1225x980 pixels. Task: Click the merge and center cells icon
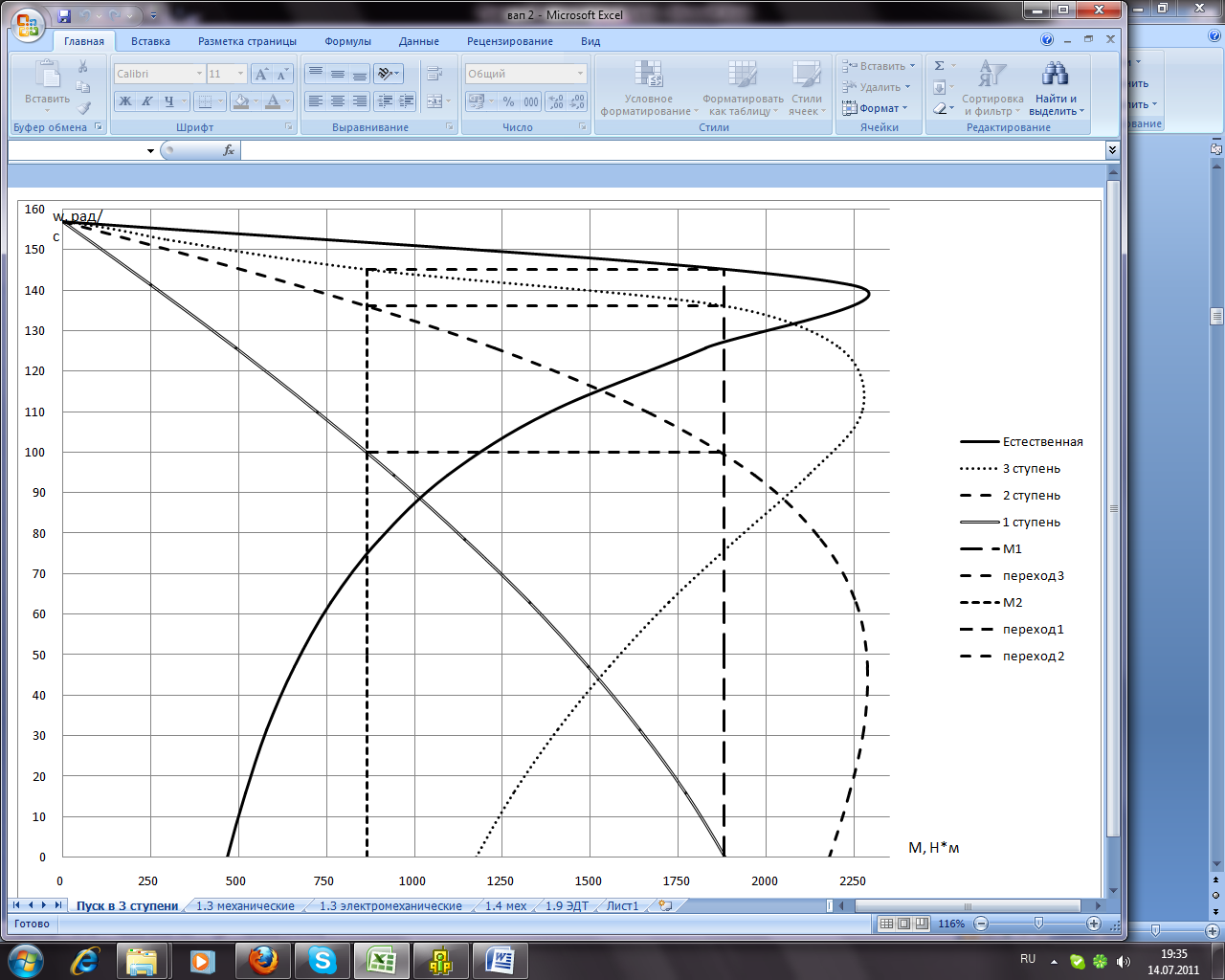click(x=434, y=101)
